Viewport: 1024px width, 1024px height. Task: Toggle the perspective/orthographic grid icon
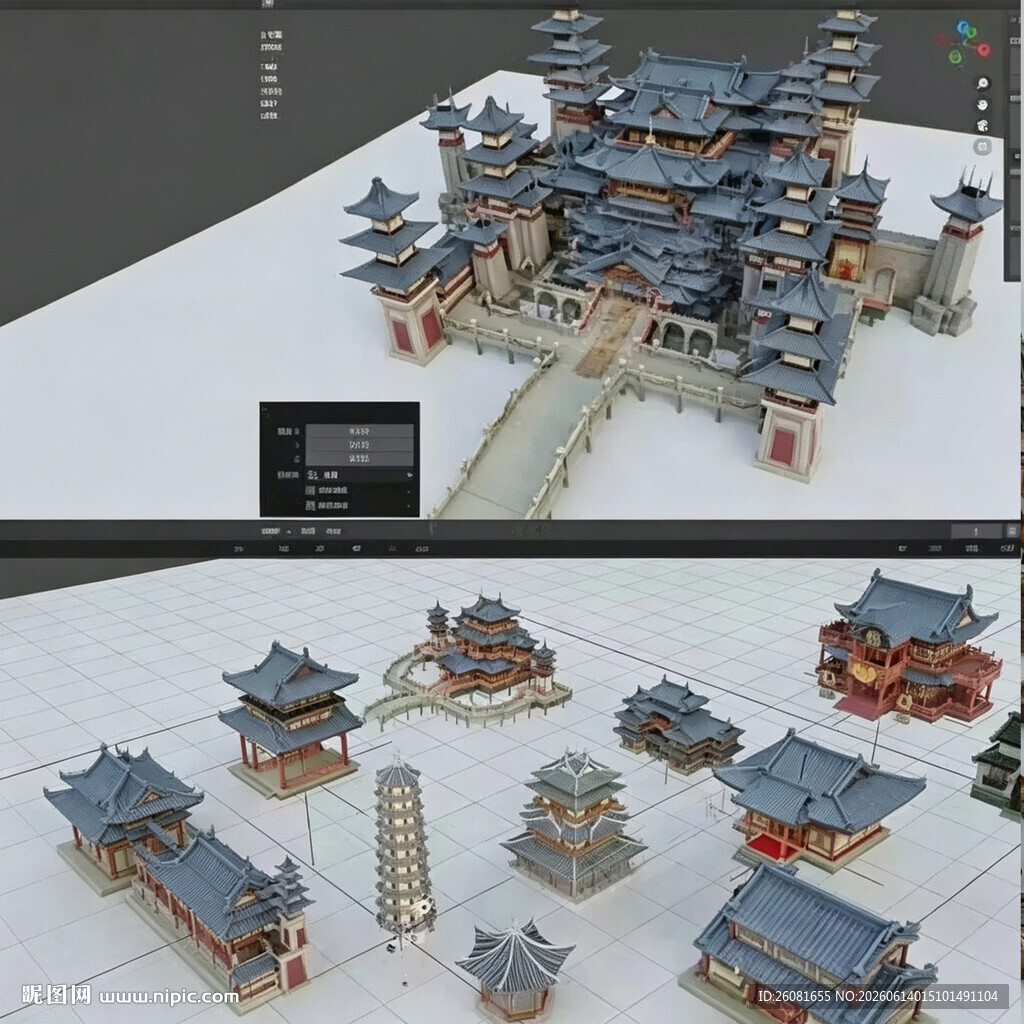982,146
